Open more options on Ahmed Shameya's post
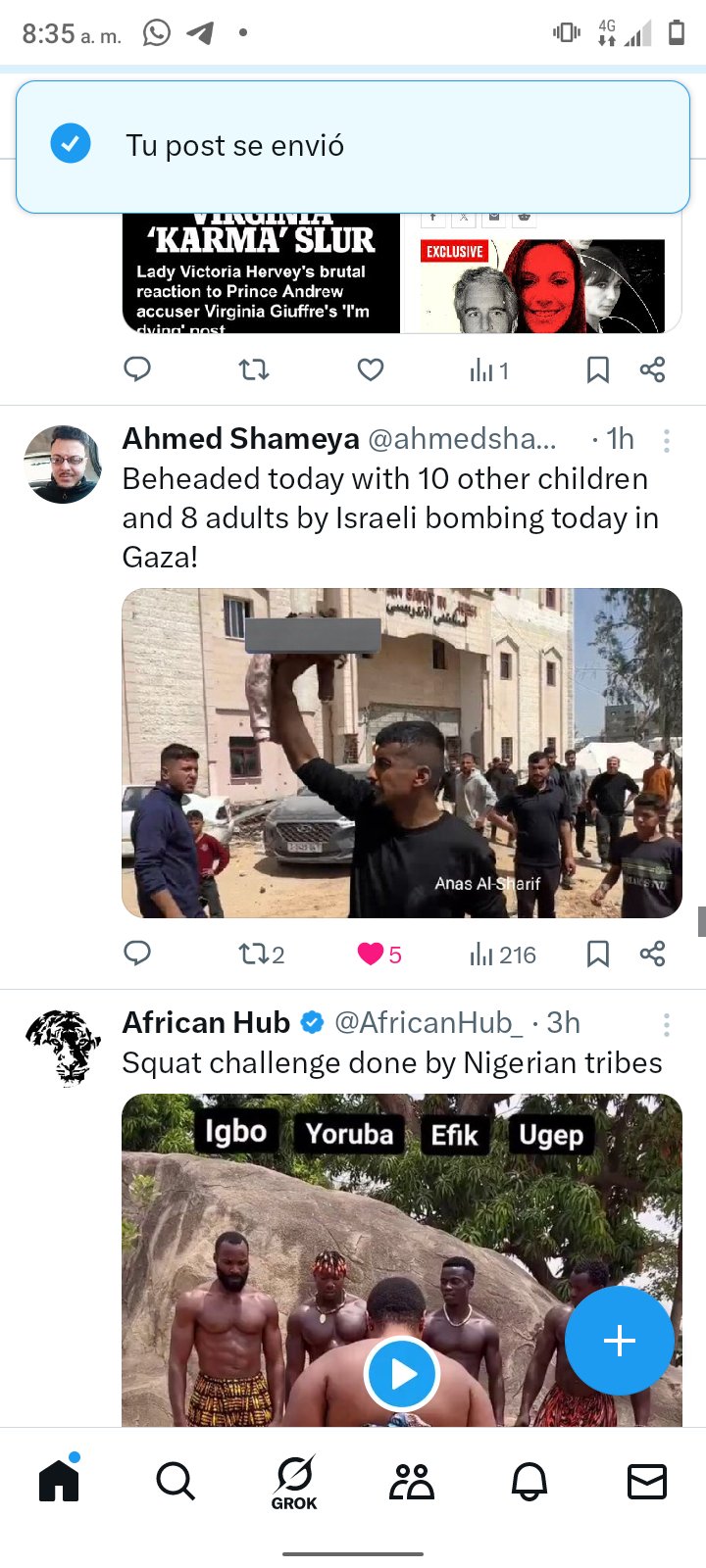 667,441
